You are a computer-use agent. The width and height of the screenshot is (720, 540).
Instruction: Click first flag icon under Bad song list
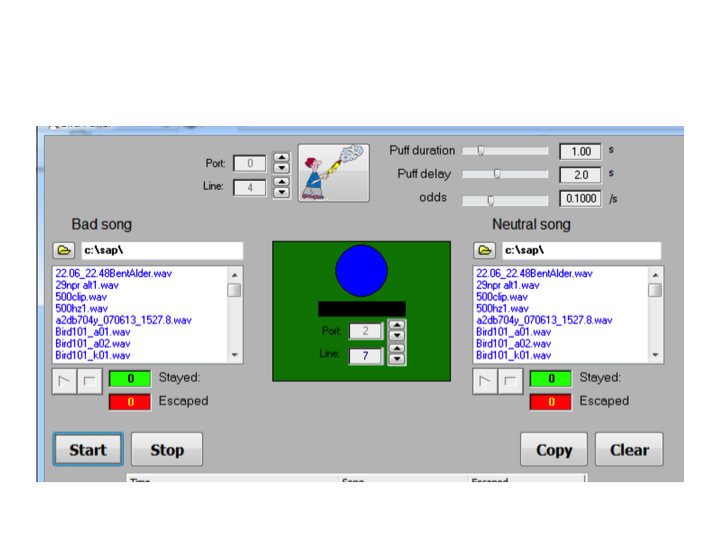point(63,380)
